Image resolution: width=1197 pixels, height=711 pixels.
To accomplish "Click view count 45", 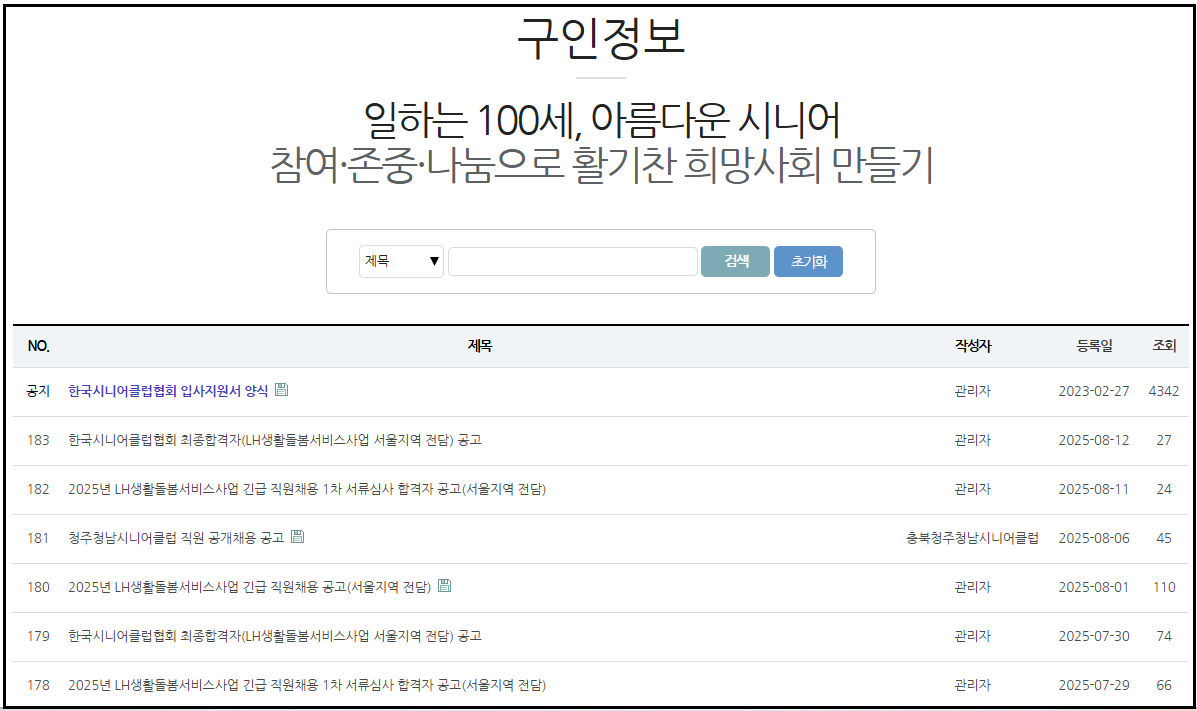I will (x=1164, y=538).
